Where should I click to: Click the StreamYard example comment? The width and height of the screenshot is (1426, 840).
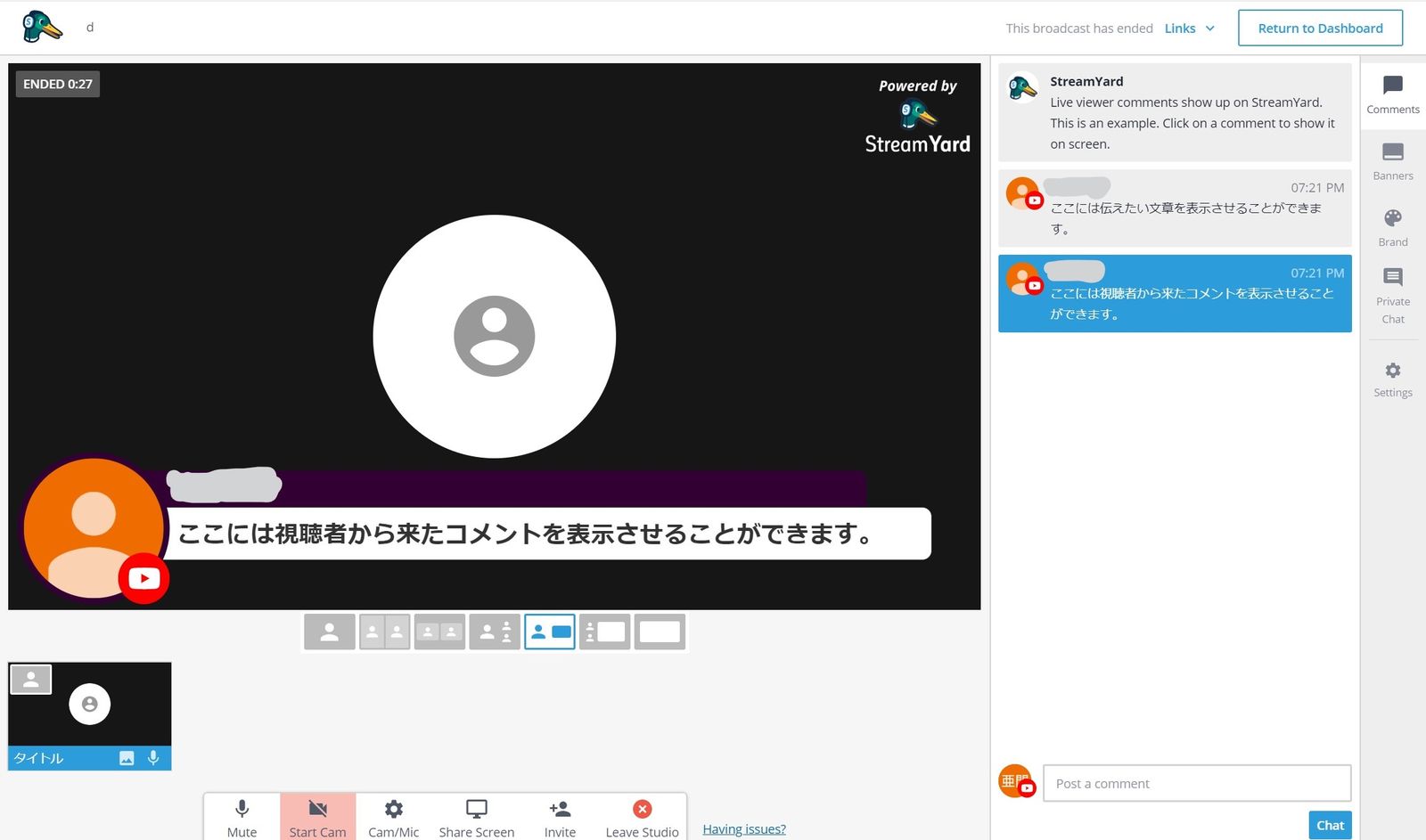1175,112
